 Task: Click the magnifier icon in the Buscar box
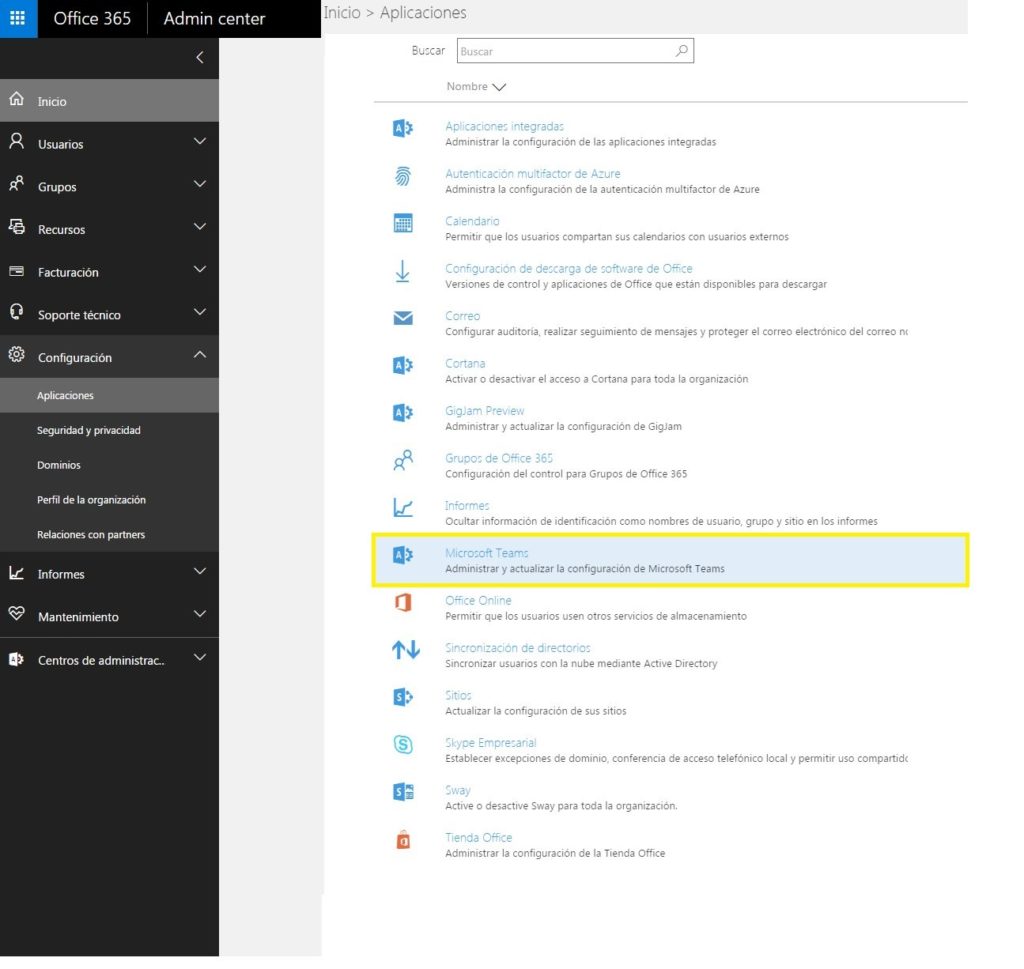coord(682,50)
